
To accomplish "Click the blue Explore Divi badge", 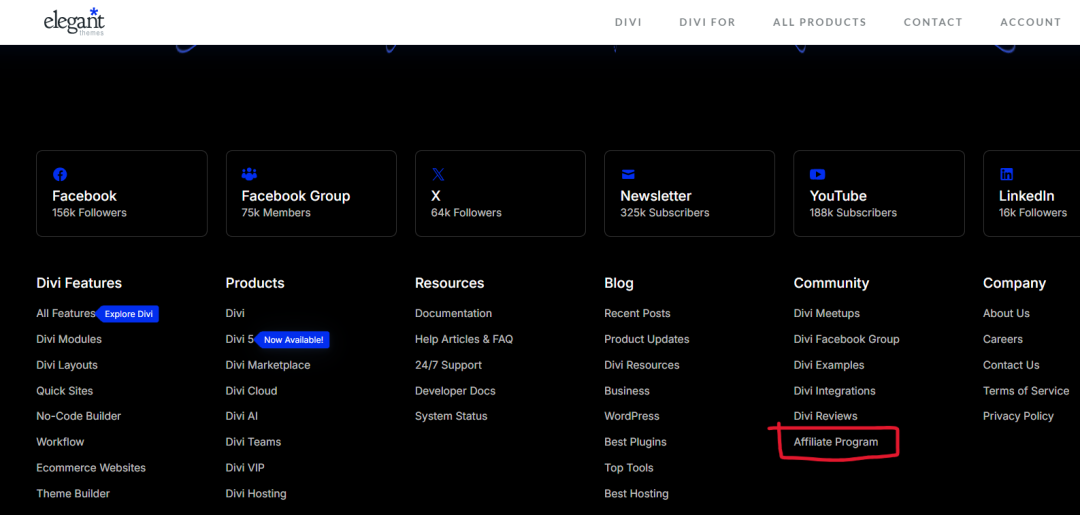I will point(128,314).
